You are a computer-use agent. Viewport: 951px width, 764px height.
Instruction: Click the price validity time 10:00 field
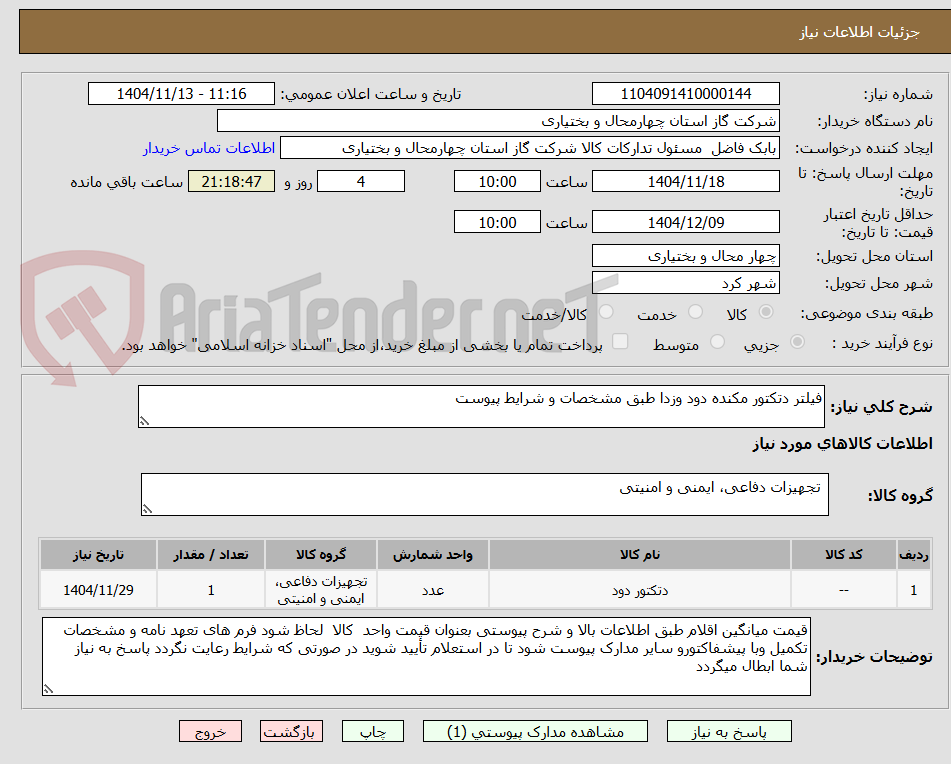(x=497, y=222)
